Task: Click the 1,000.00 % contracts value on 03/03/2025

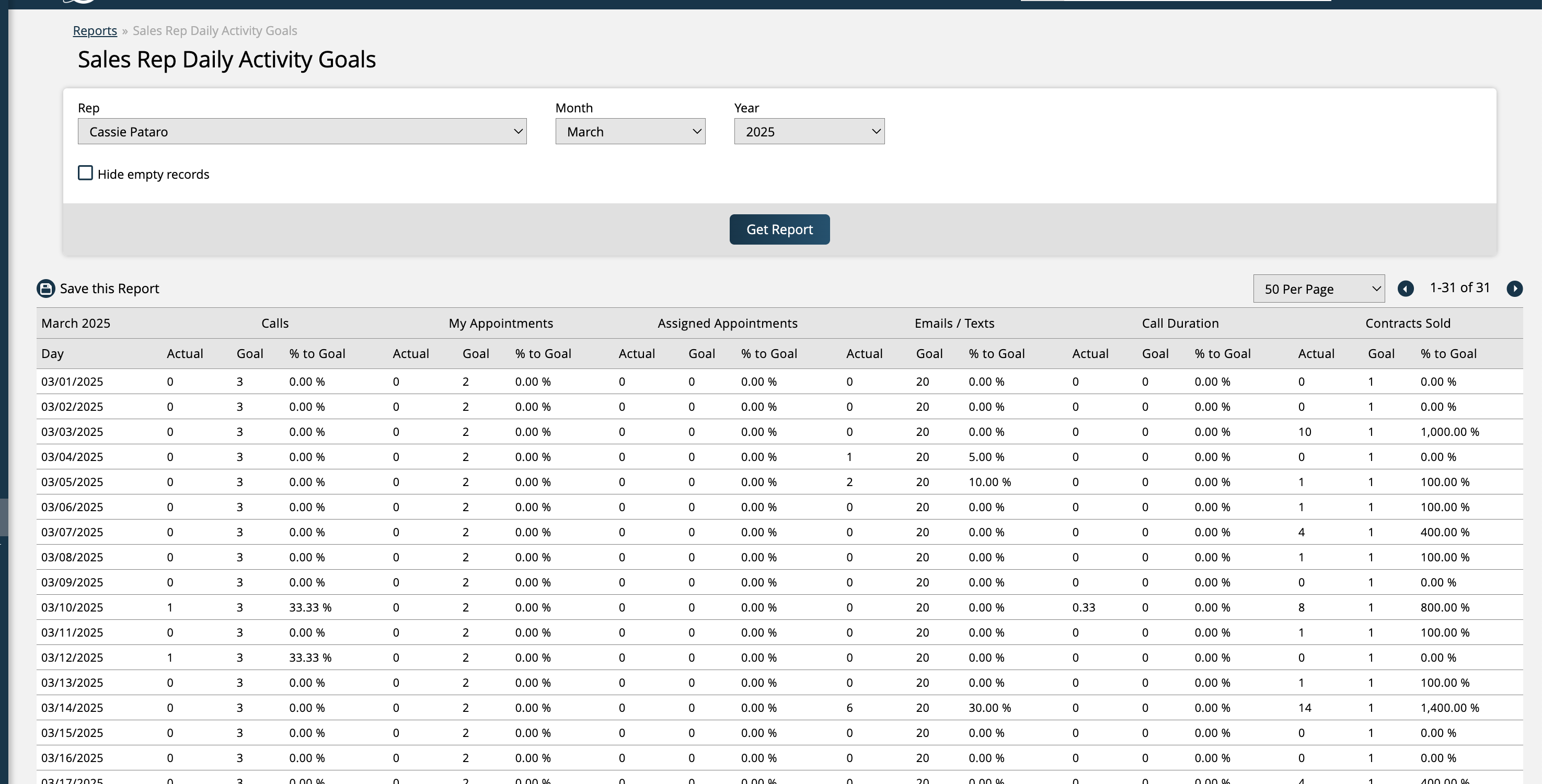Action: tap(1449, 432)
